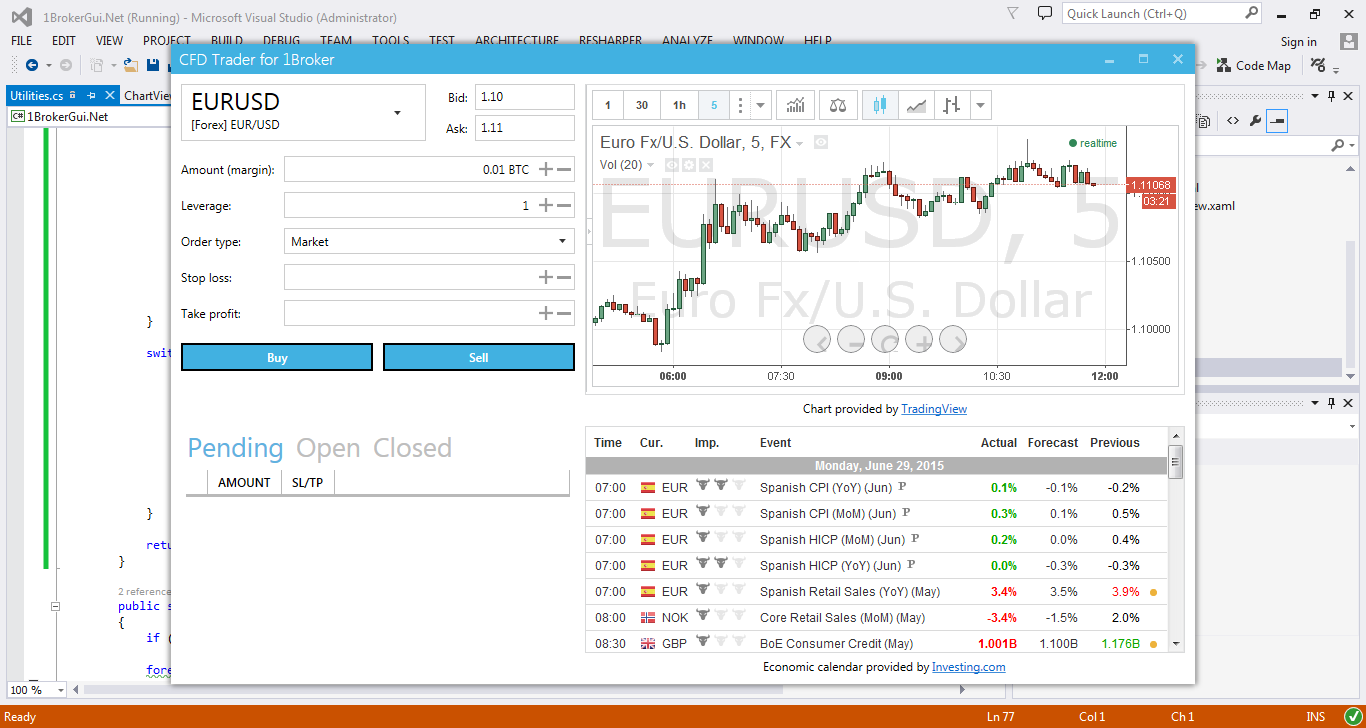Click the Sell button
This screenshot has width=1366, height=728.
click(479, 357)
